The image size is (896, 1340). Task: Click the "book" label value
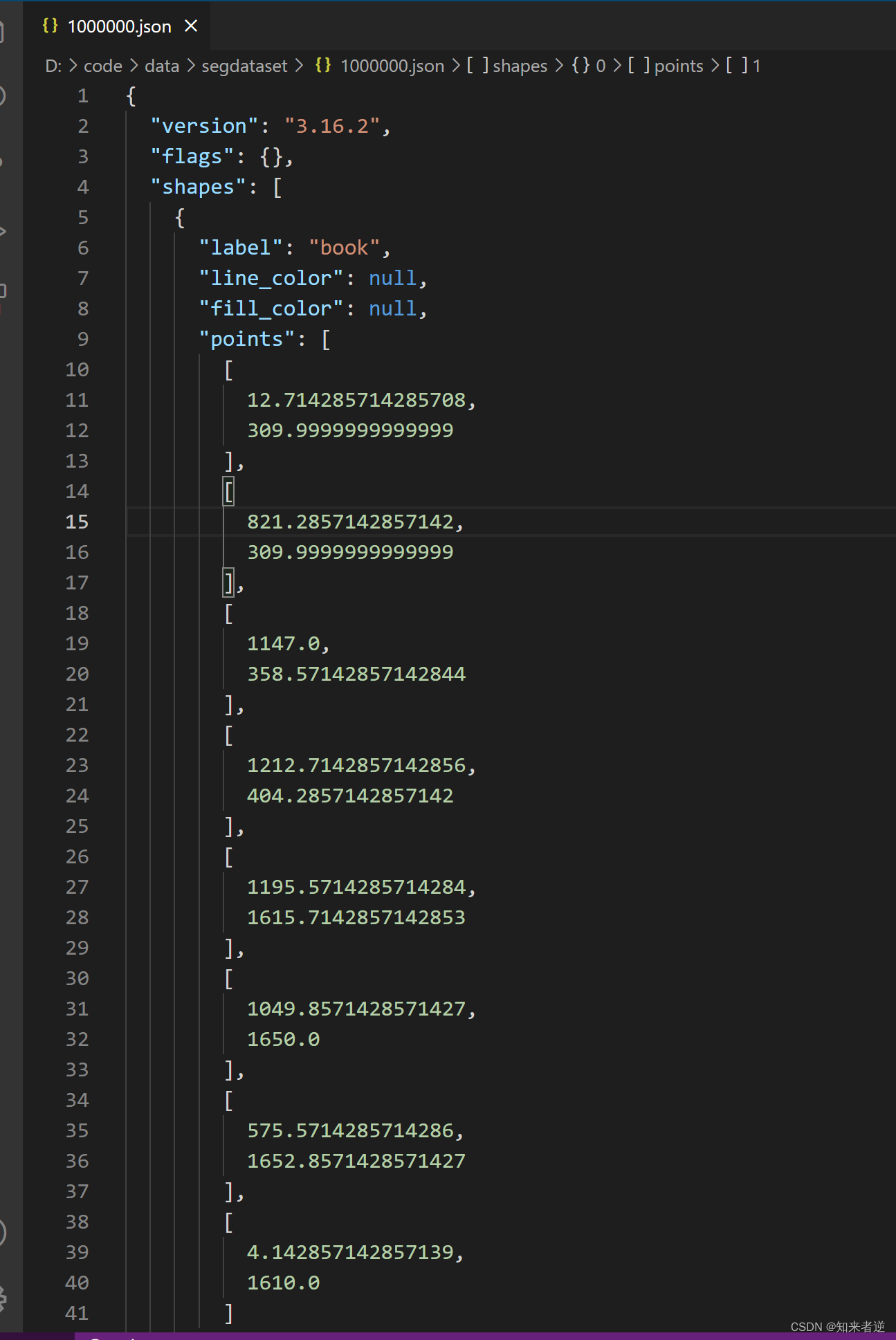[x=345, y=248]
